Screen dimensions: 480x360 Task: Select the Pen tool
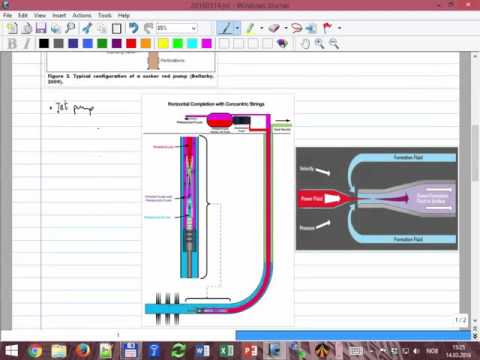click(x=226, y=28)
